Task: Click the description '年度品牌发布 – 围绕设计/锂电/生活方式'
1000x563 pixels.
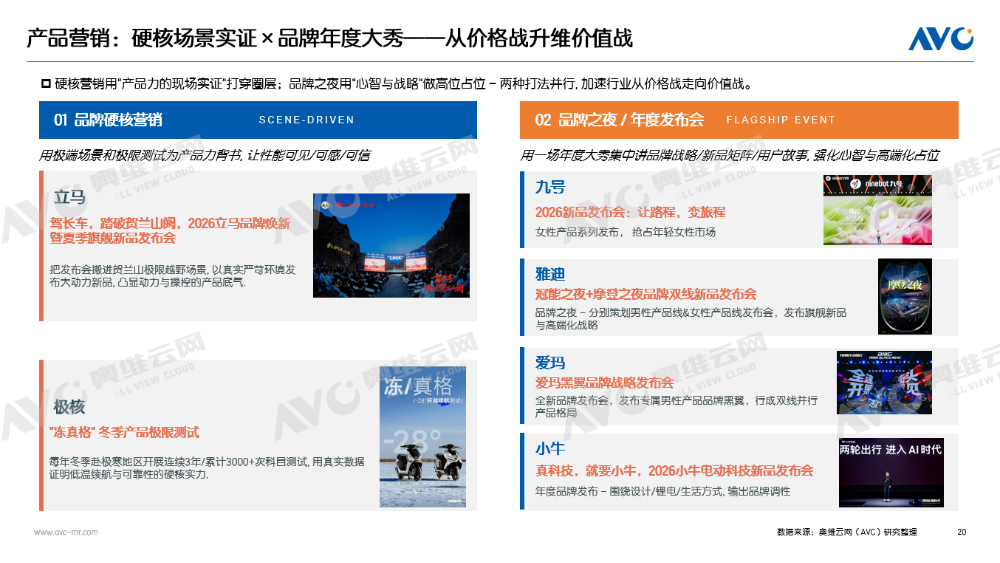Action: coord(663,492)
